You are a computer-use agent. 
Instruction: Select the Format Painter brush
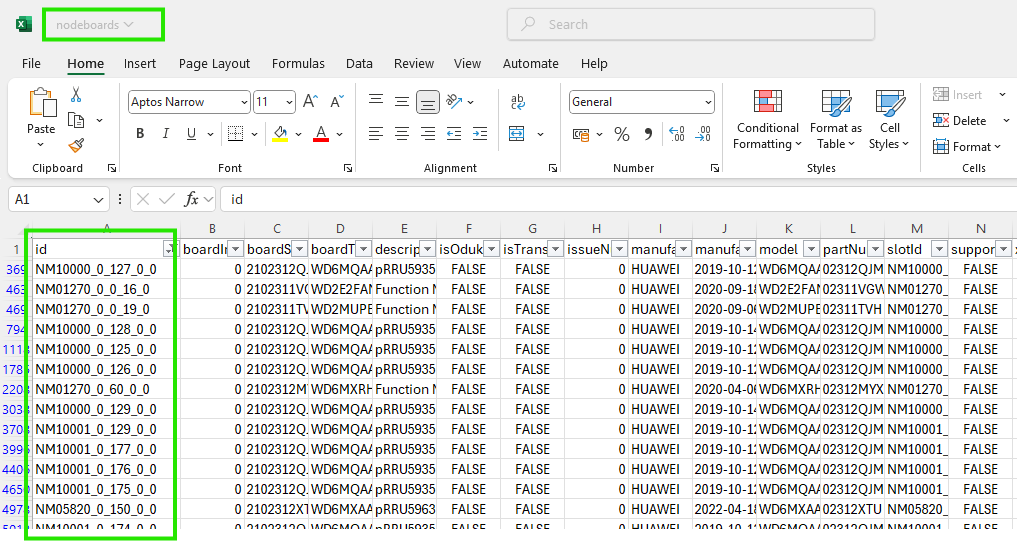[x=76, y=145]
